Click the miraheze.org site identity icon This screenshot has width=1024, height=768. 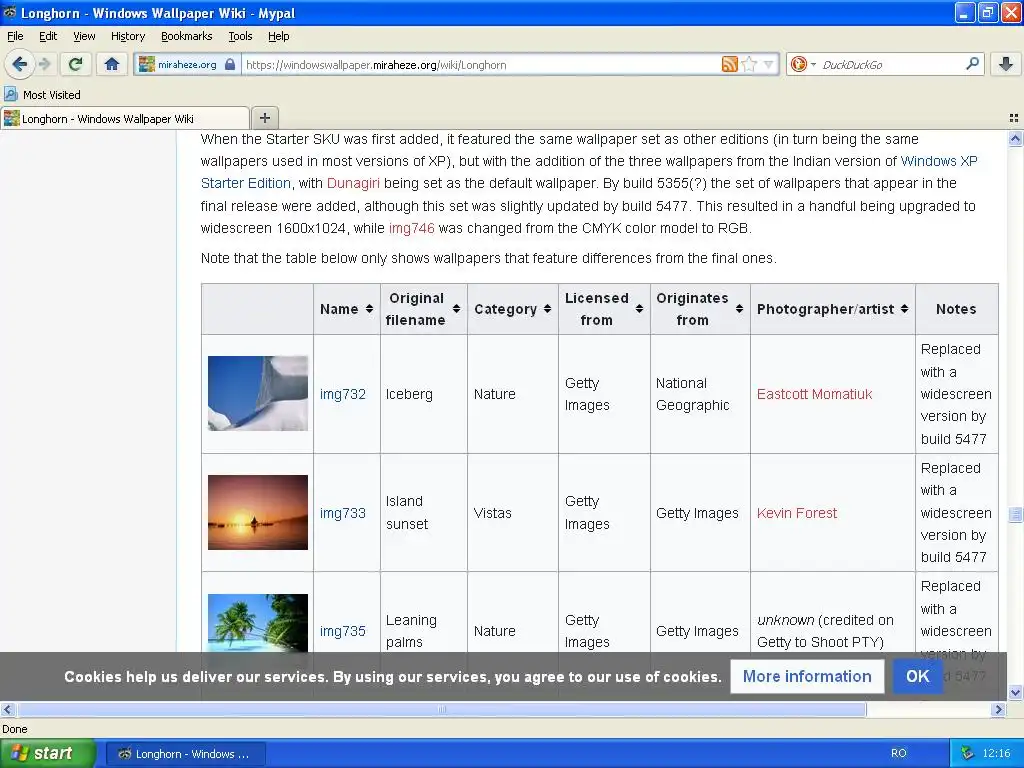point(147,64)
